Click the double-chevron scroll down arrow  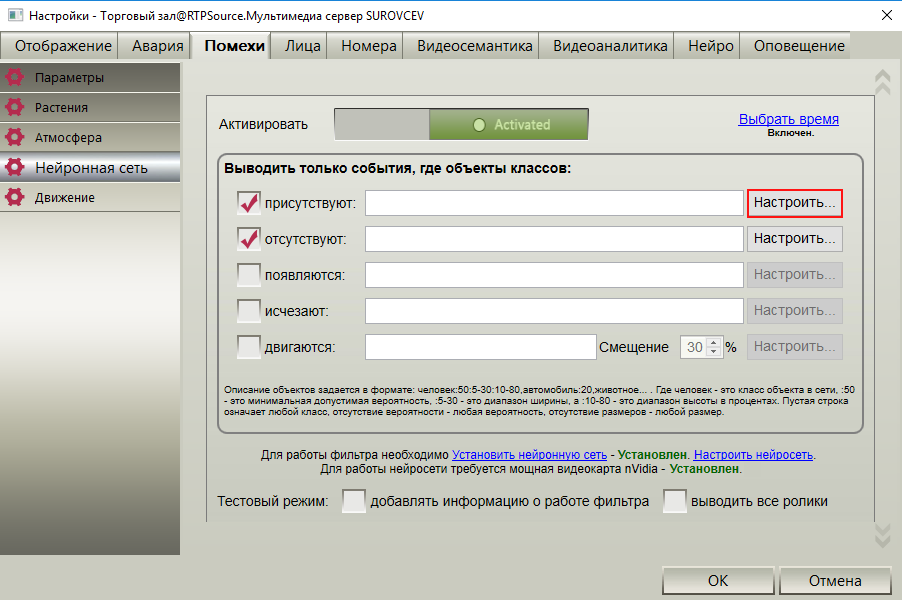pos(882,534)
